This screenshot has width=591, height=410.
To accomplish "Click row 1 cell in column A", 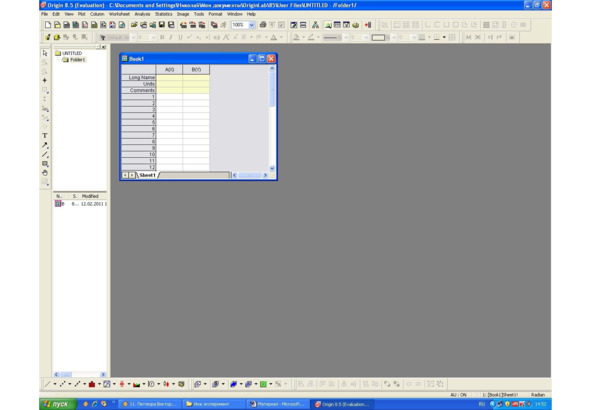I will tap(170, 97).
